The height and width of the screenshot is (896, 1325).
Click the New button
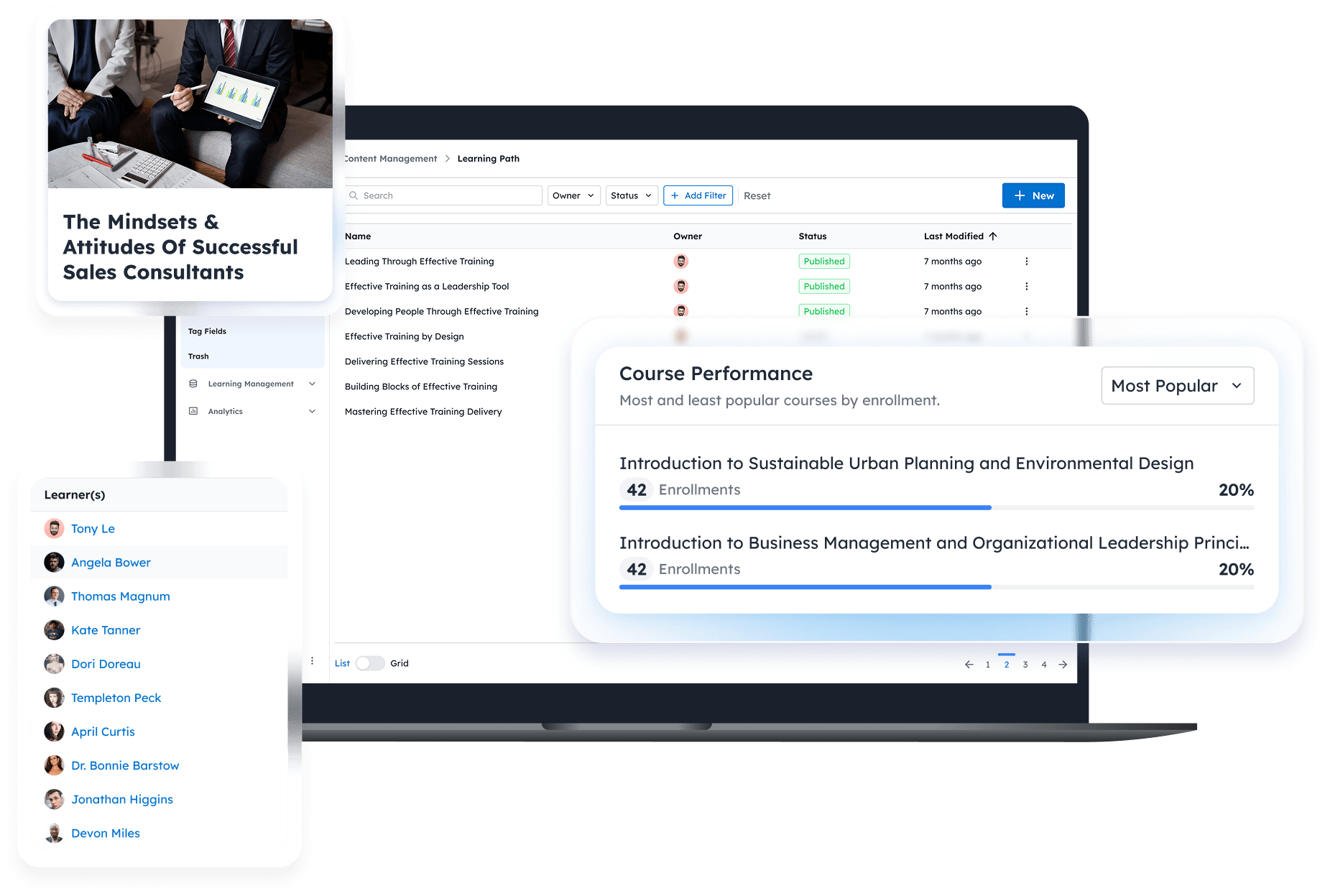pos(1033,195)
